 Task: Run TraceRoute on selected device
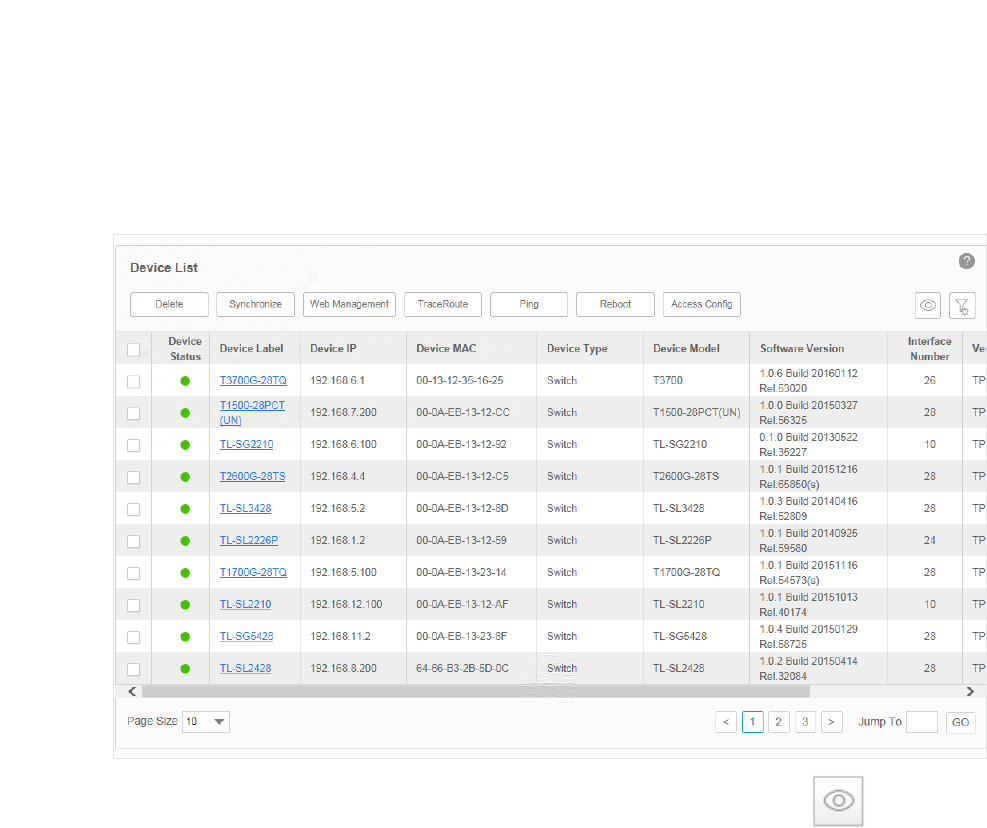click(x=443, y=304)
